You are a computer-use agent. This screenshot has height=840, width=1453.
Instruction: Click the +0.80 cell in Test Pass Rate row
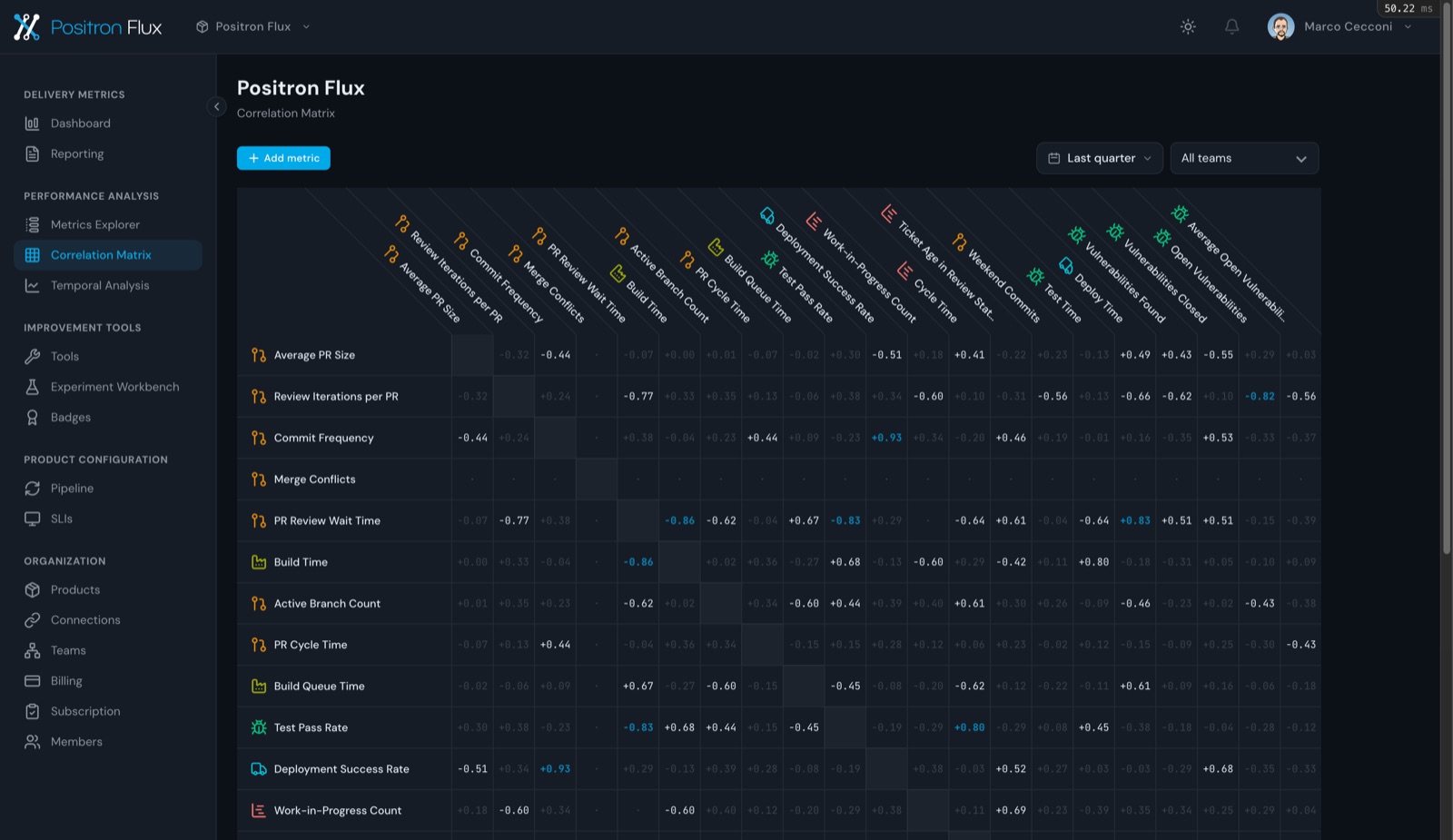[x=970, y=727]
